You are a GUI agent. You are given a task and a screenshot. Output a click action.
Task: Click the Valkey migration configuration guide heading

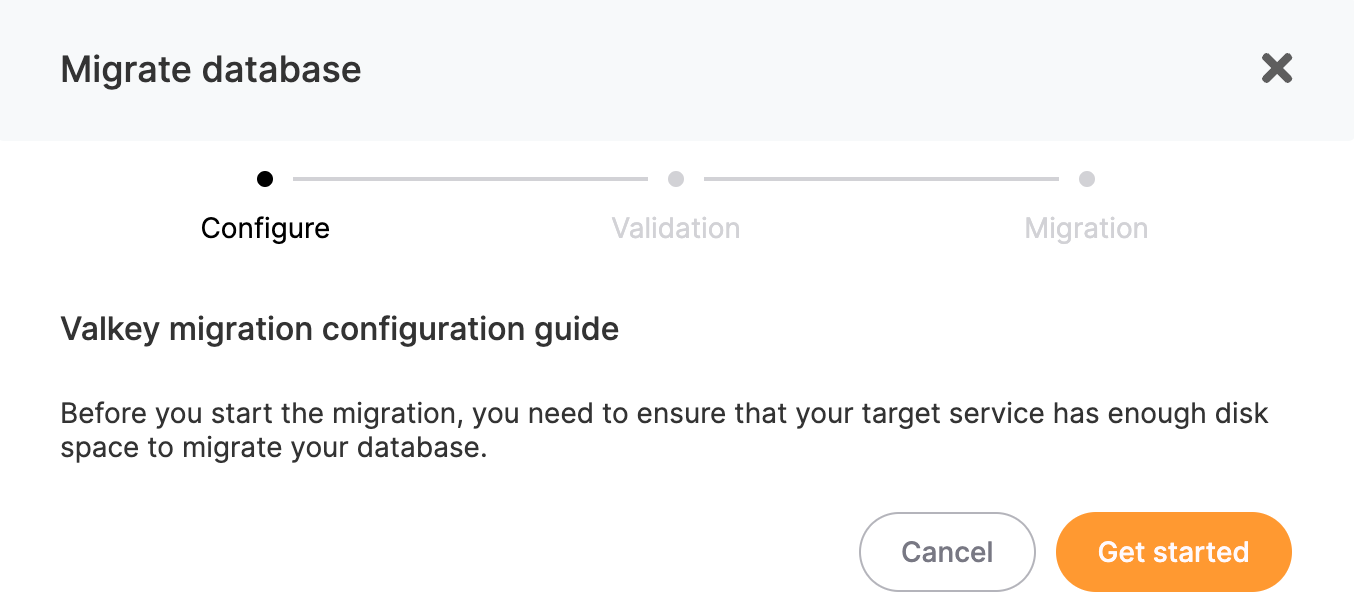point(340,329)
